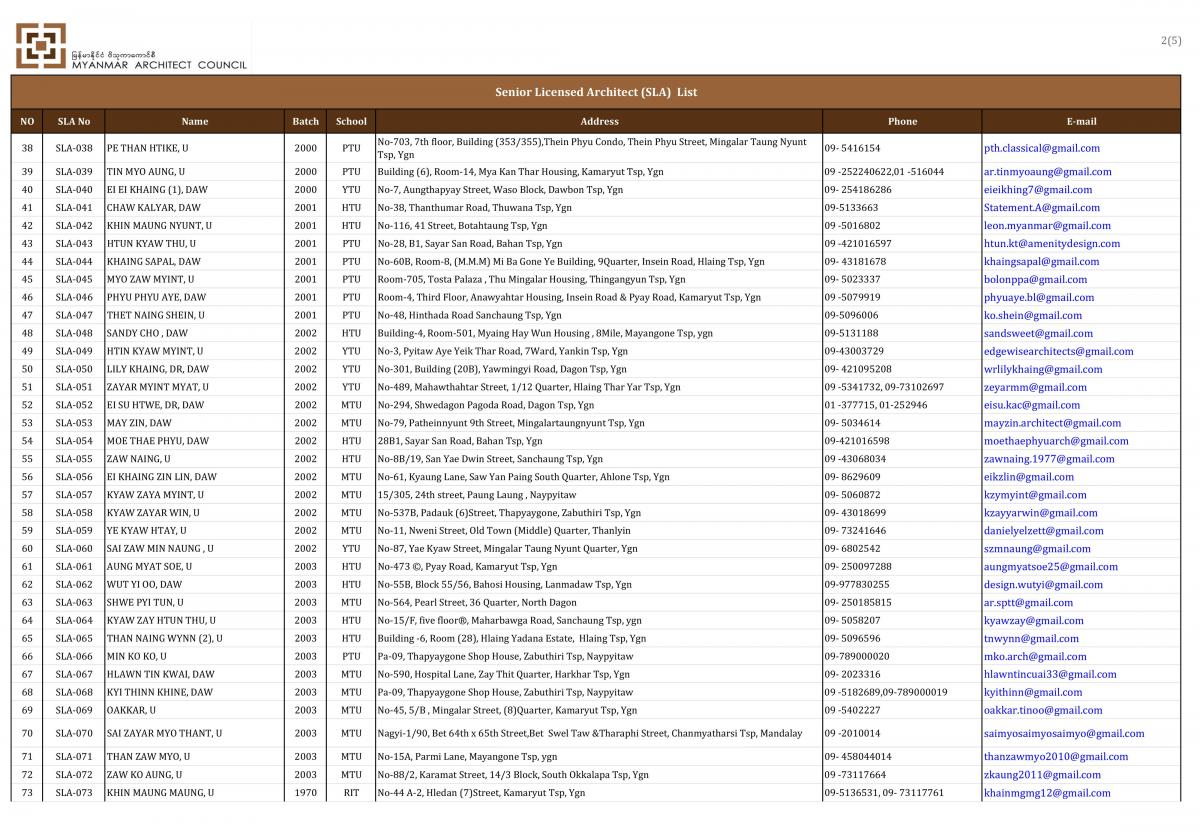Click the 'E-mail' column header
The image size is (1200, 833).
point(1081,122)
